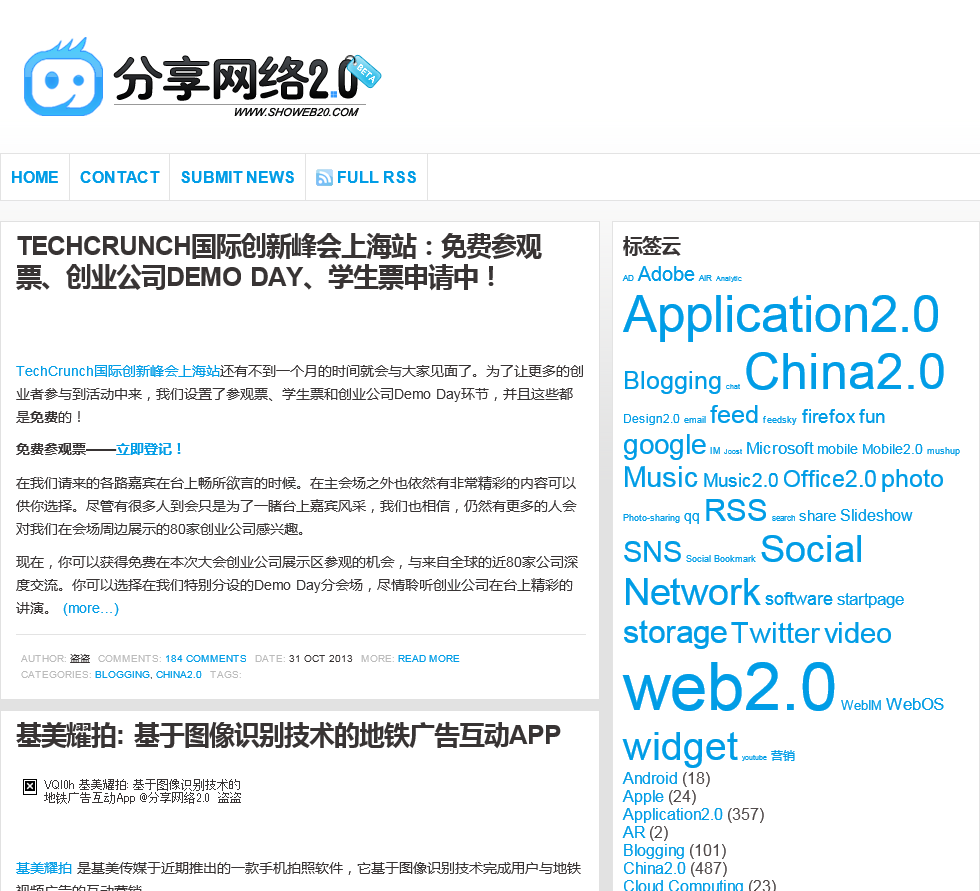
Task: Click the 立即登记 registration link
Action: point(149,449)
